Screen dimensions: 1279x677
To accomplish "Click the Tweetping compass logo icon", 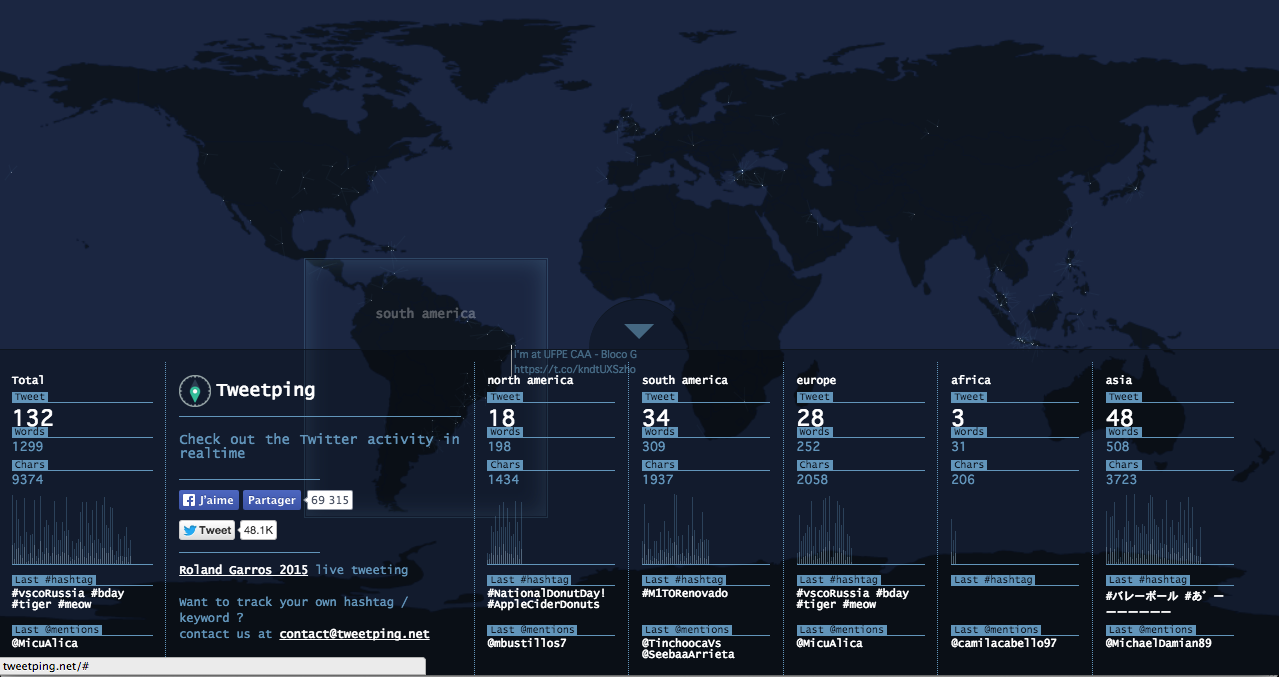I will 194,390.
